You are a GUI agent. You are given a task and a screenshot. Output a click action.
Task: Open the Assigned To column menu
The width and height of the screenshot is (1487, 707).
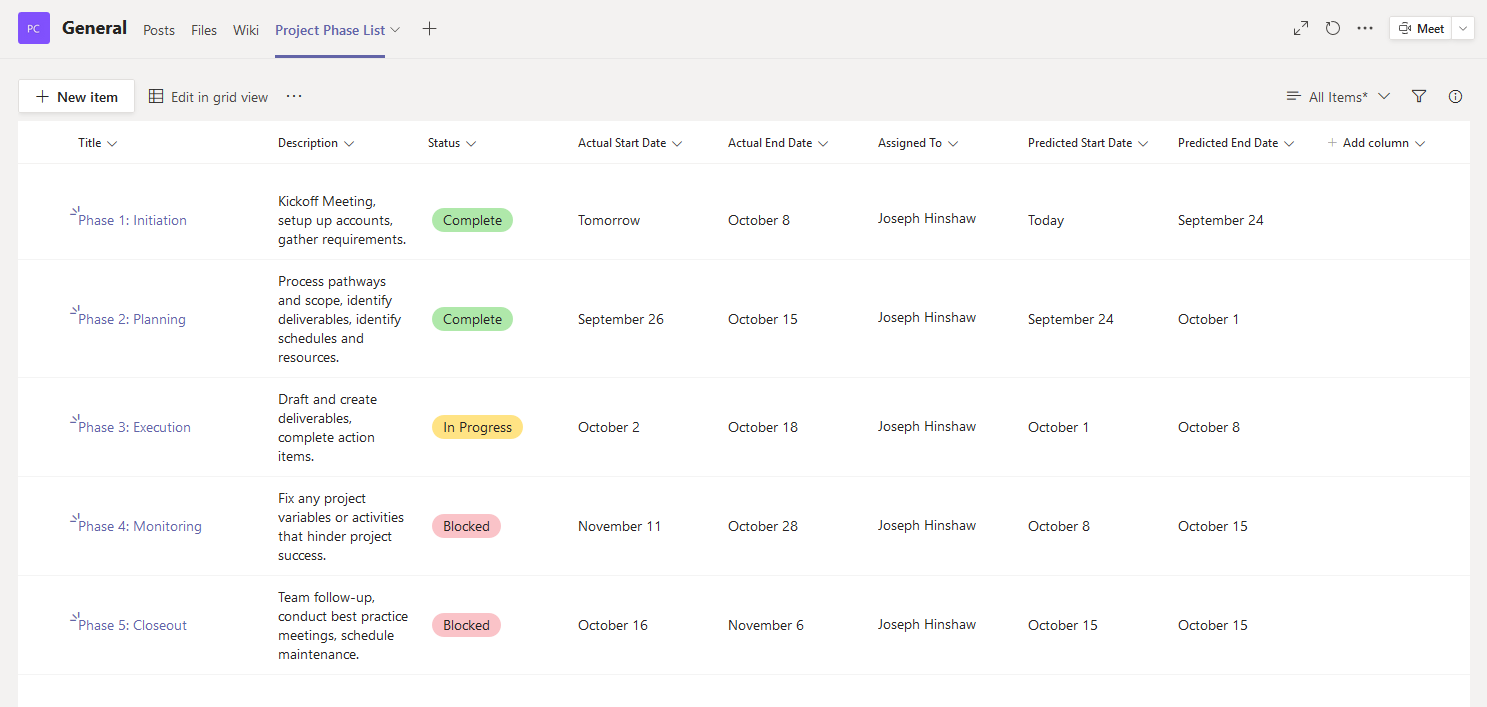(x=918, y=143)
